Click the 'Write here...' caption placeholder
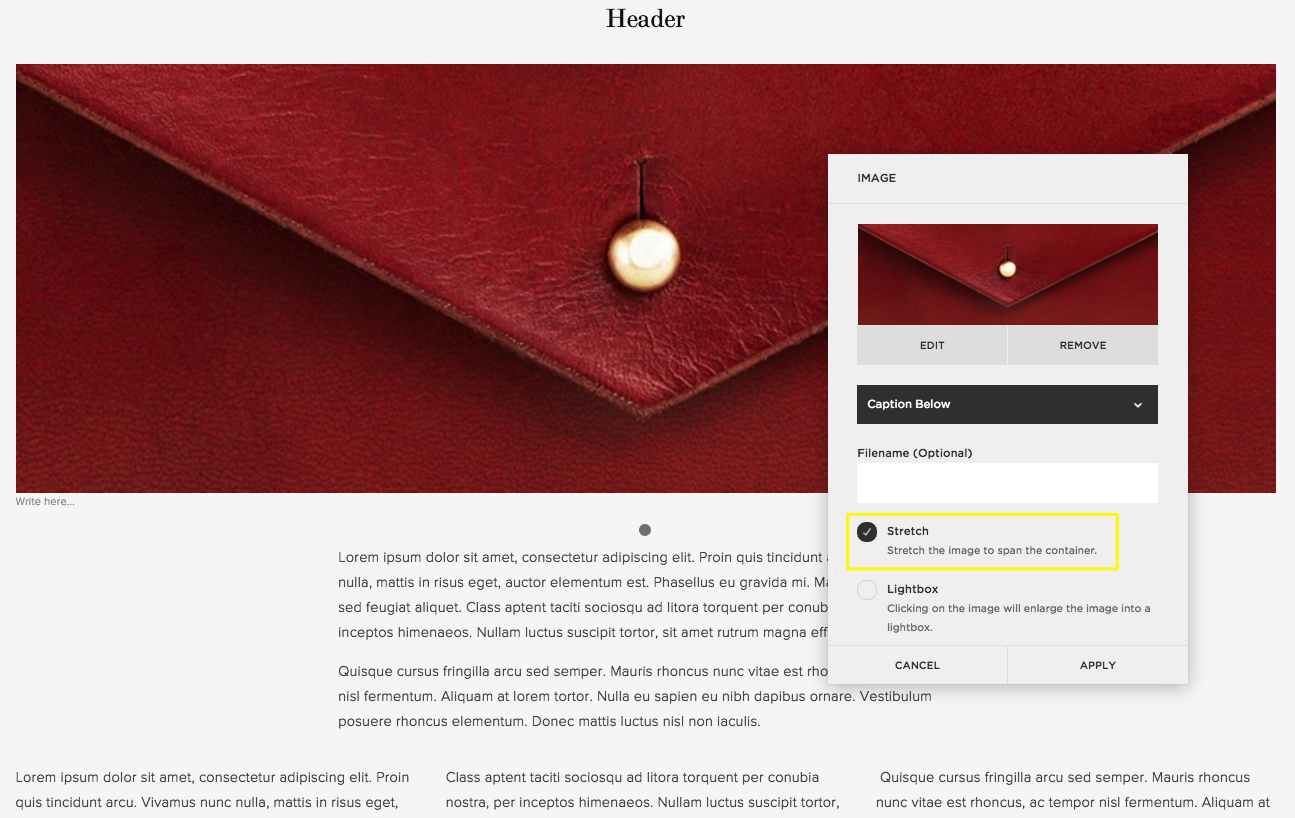 click(45, 501)
